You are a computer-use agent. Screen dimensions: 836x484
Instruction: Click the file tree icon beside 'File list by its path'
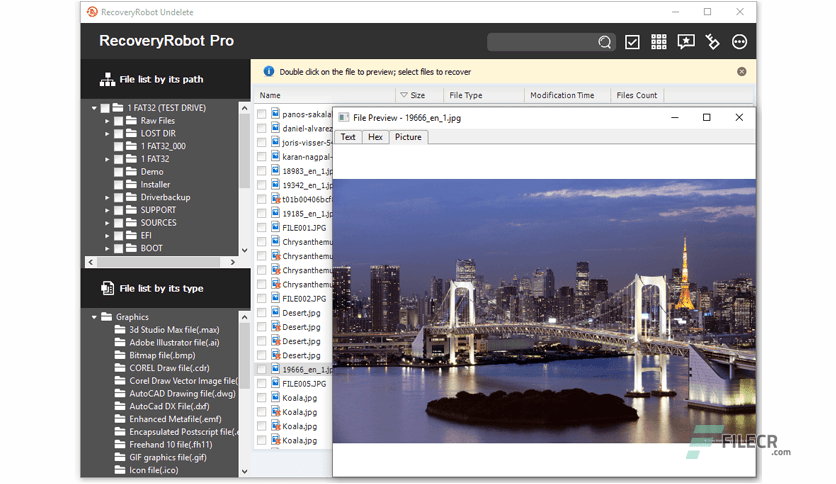(x=107, y=79)
